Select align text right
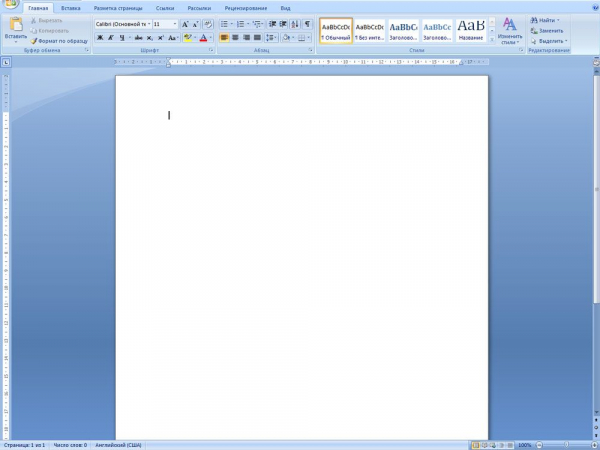Image resolution: width=600 pixels, height=450 pixels. (246, 38)
